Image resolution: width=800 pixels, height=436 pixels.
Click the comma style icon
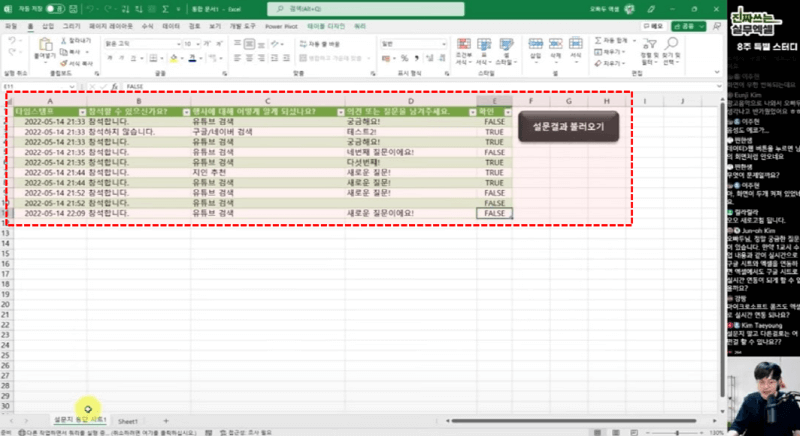(416, 59)
